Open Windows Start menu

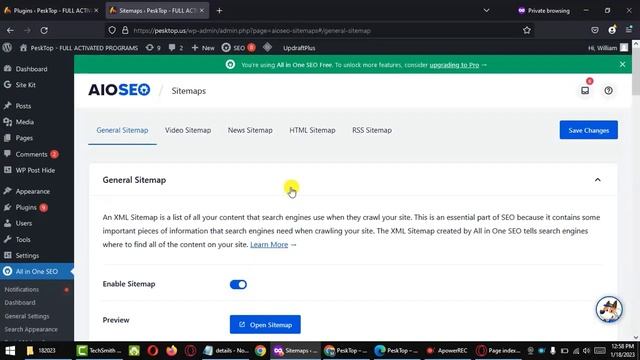click(x=10, y=351)
